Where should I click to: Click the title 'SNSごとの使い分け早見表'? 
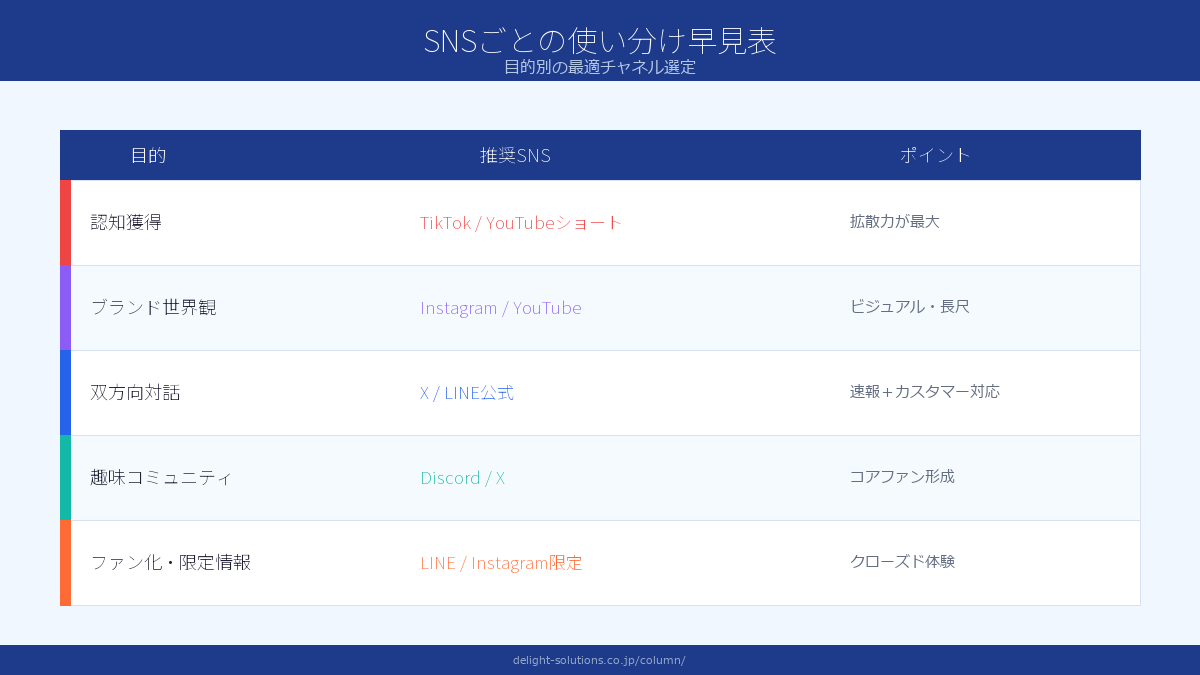pyautogui.click(x=600, y=40)
